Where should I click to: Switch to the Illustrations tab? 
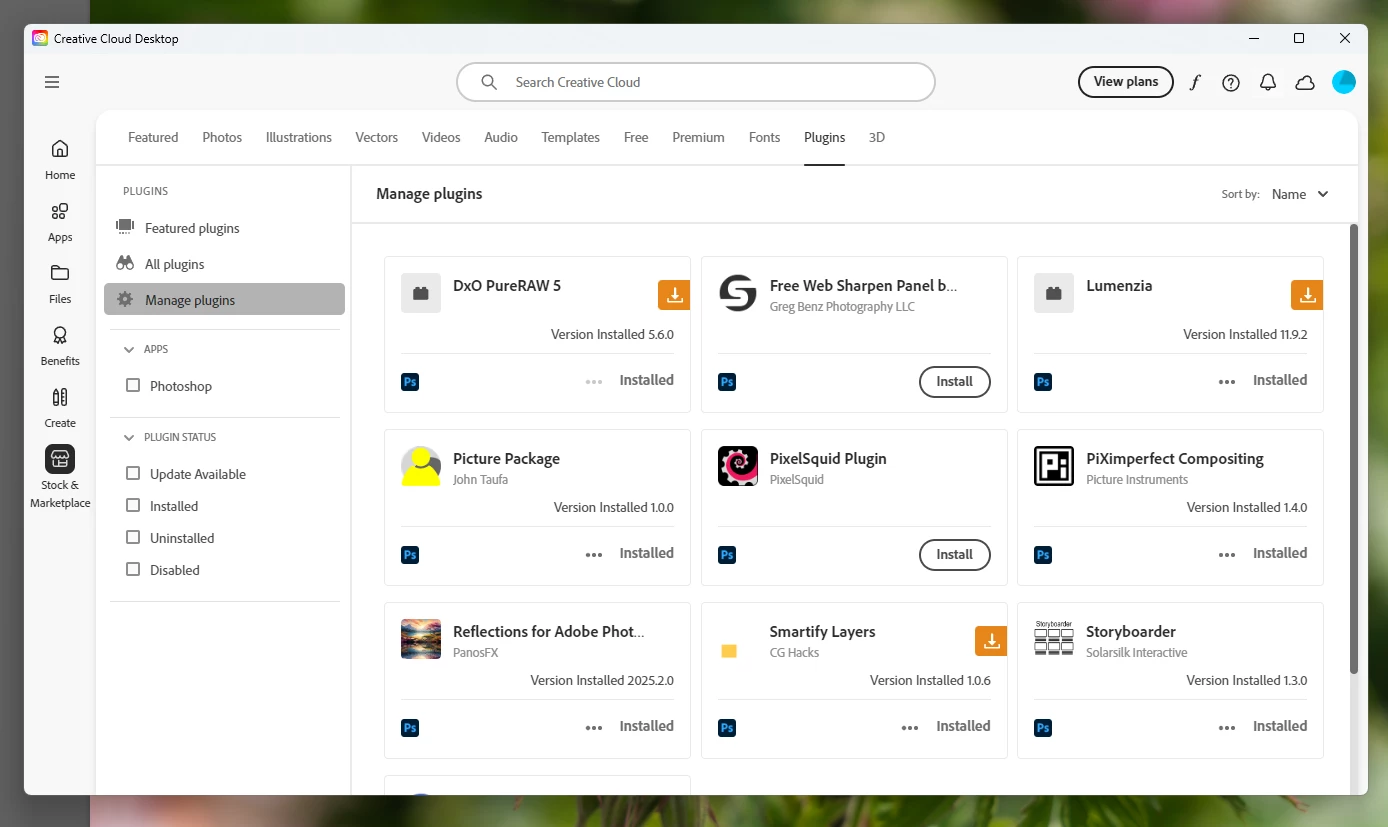click(x=299, y=137)
